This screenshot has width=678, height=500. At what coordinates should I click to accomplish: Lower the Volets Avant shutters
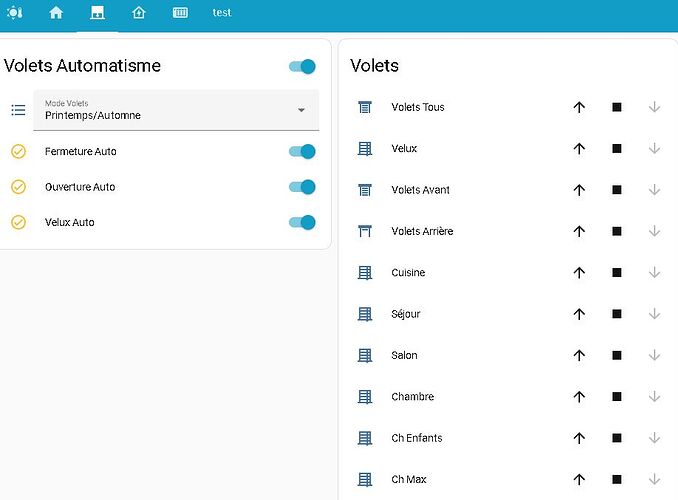654,190
